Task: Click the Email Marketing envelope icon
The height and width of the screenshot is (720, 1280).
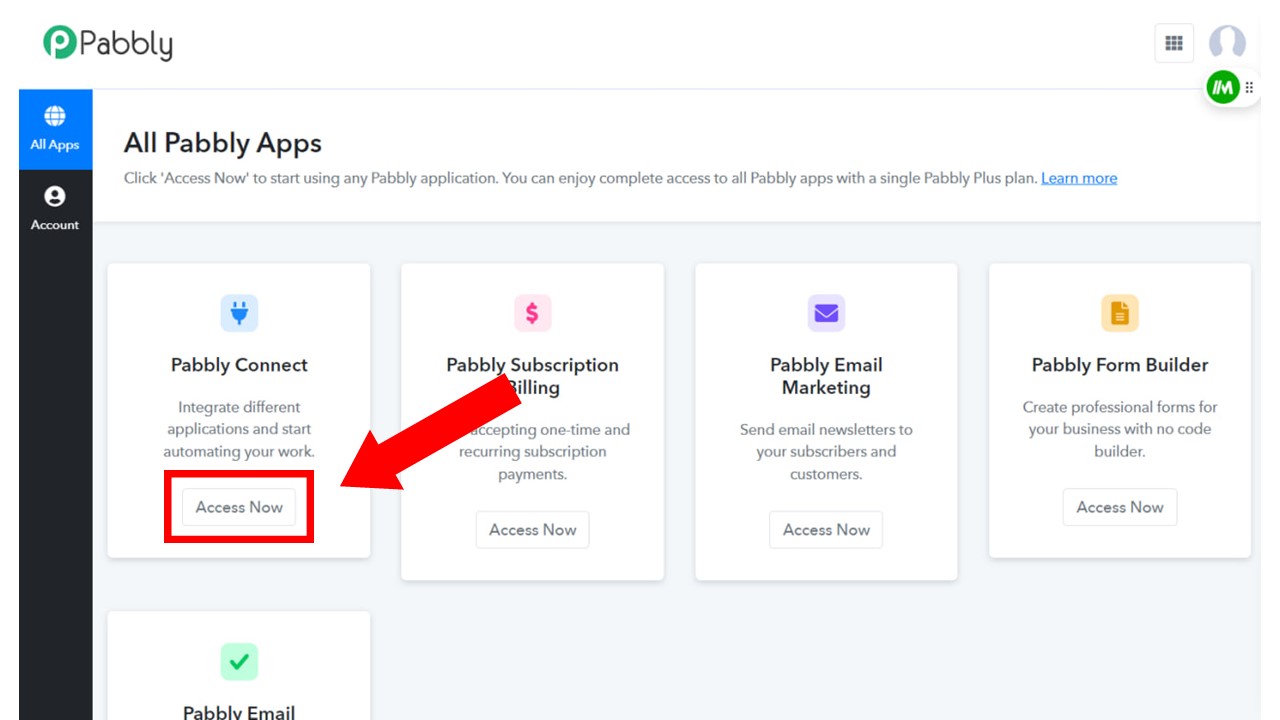Action: (x=826, y=313)
